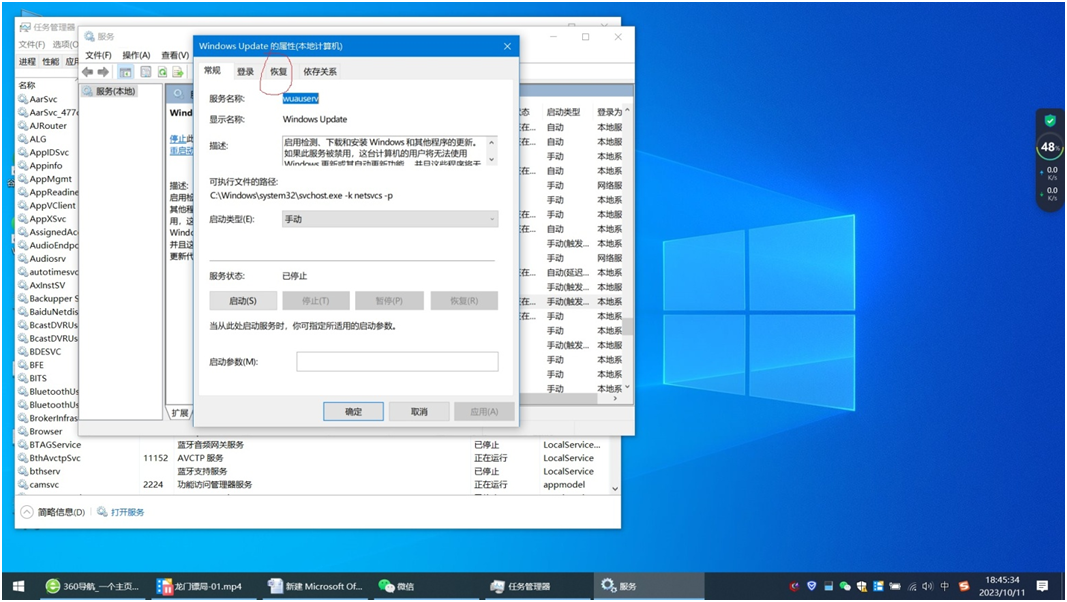Open the Windows Start menu
This screenshot has width=1067, height=602.
coord(18,586)
